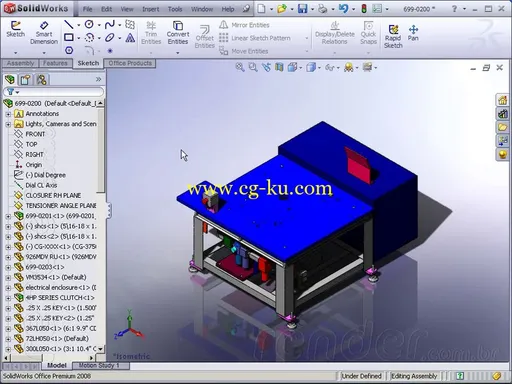Image resolution: width=512 pixels, height=384 pixels.
Task: Switch to the Assembly tab
Action: click(x=20, y=63)
